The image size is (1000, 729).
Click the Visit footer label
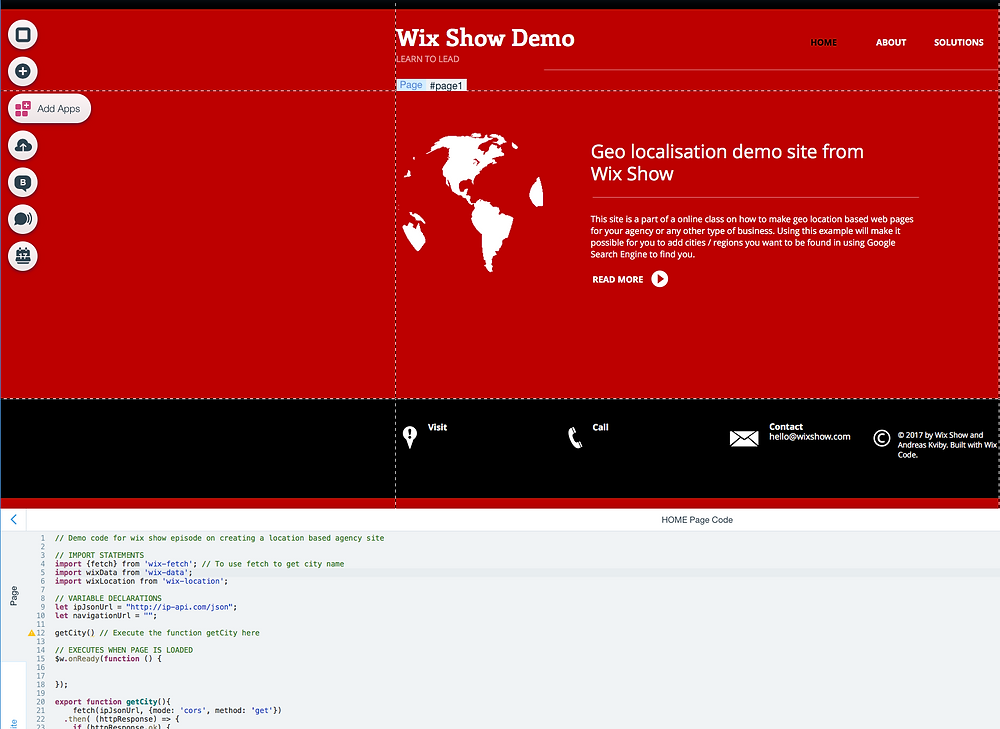(x=438, y=427)
